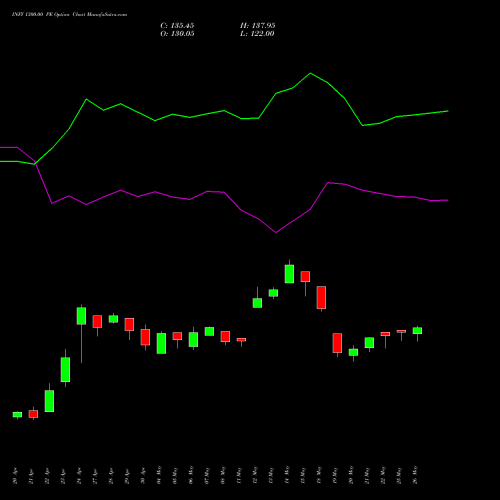Click the 26 May date label

point(415,475)
